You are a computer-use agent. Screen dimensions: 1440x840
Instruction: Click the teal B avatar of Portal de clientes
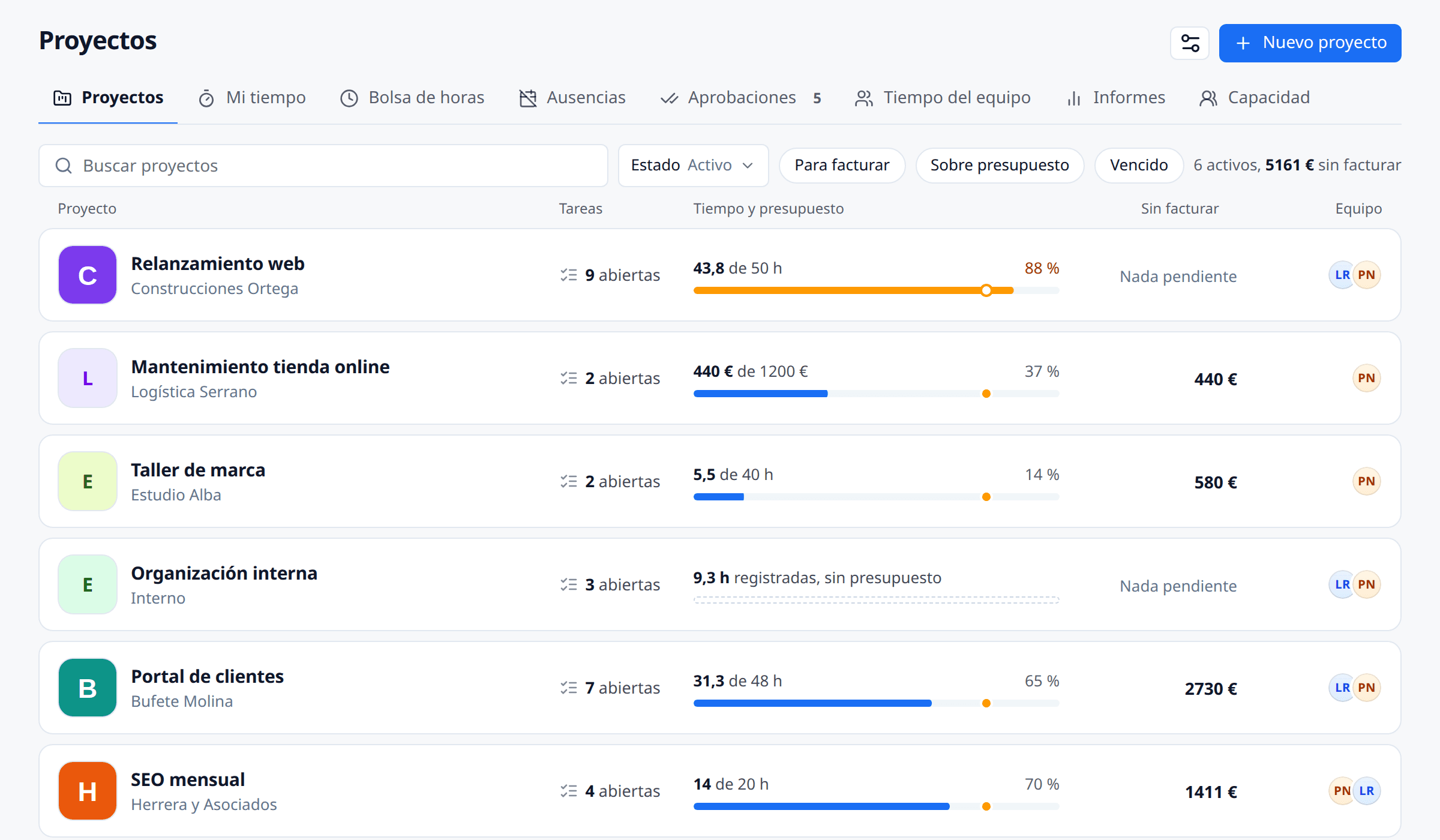[x=88, y=688]
